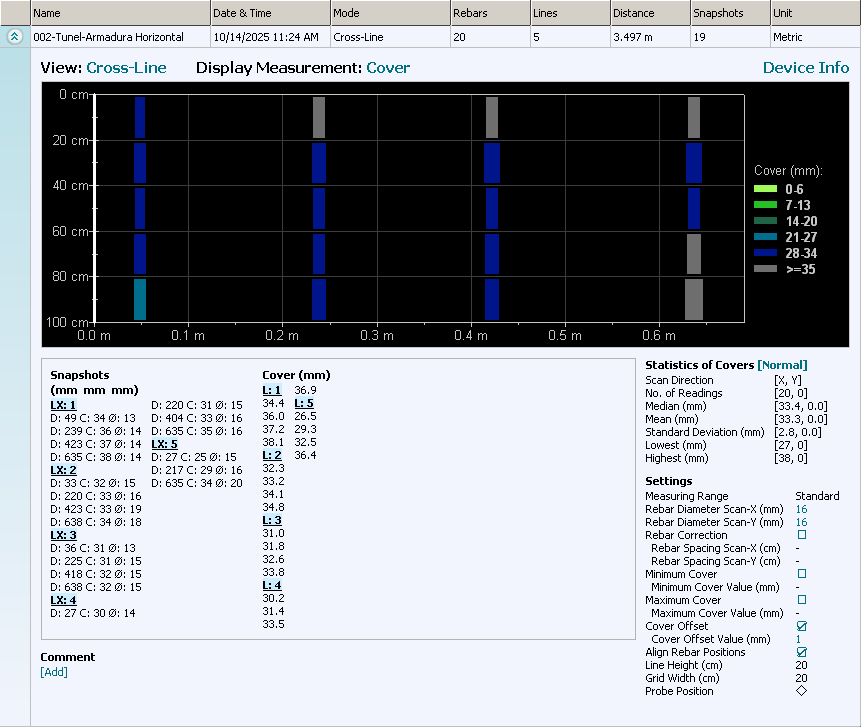The width and height of the screenshot is (861, 727).
Task: Select the 3.497 m distance cell
Action: tap(651, 37)
